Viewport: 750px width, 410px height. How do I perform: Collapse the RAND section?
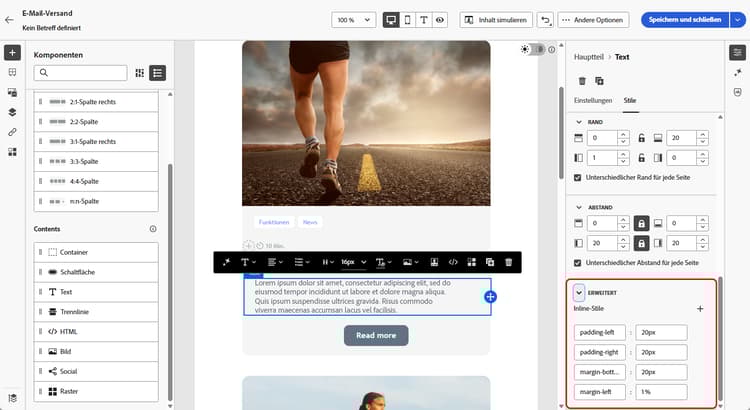pyautogui.click(x=579, y=122)
